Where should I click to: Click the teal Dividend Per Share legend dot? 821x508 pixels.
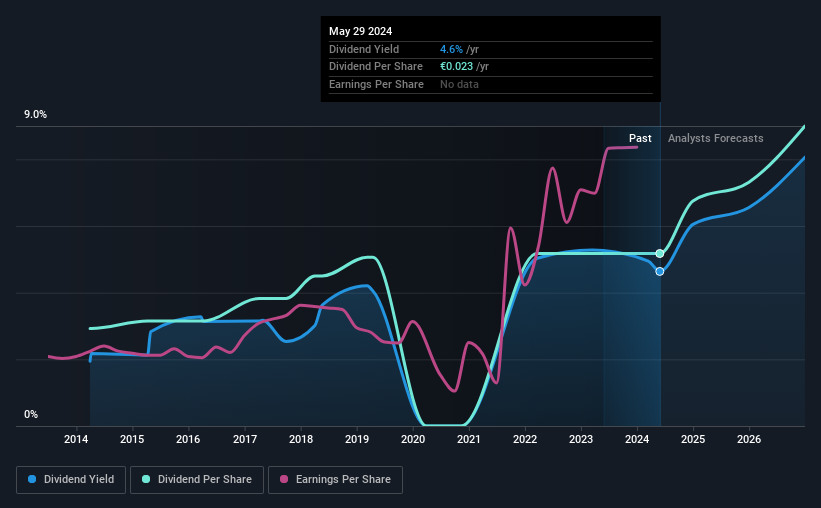(x=146, y=479)
